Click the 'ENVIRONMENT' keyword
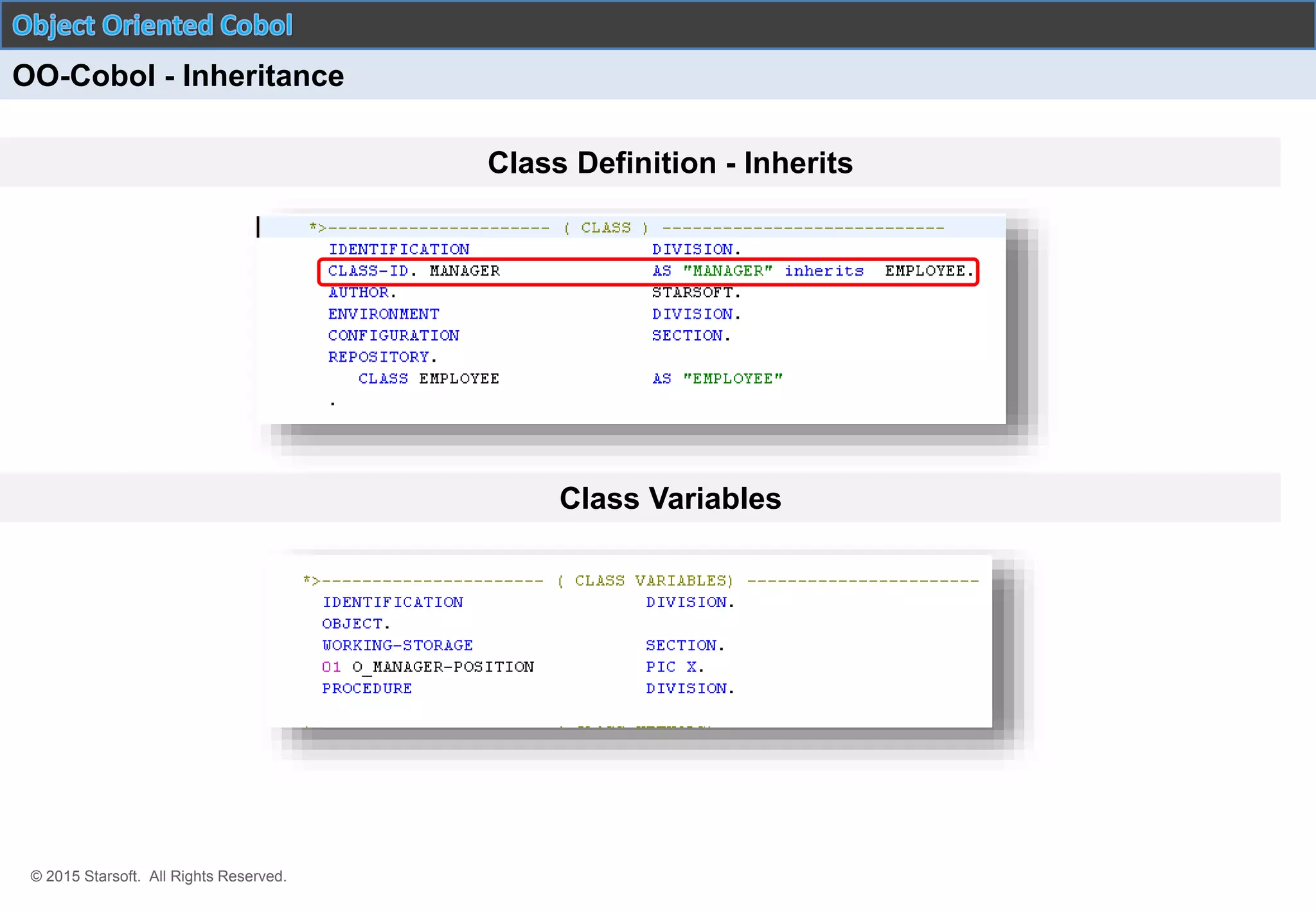The image size is (1316, 911). tap(384, 314)
